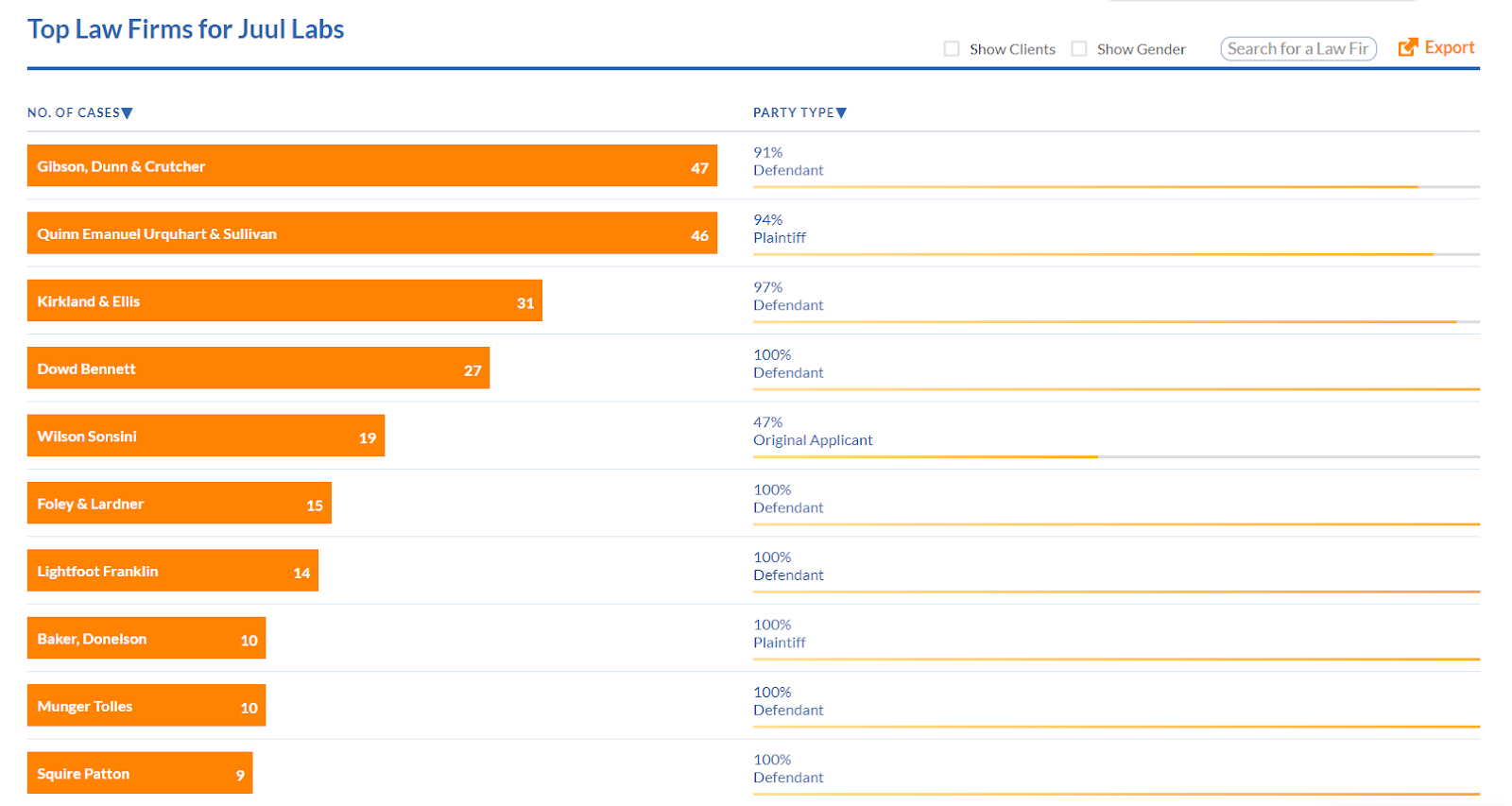Open the Lightfoot Franklin bar

click(x=173, y=571)
